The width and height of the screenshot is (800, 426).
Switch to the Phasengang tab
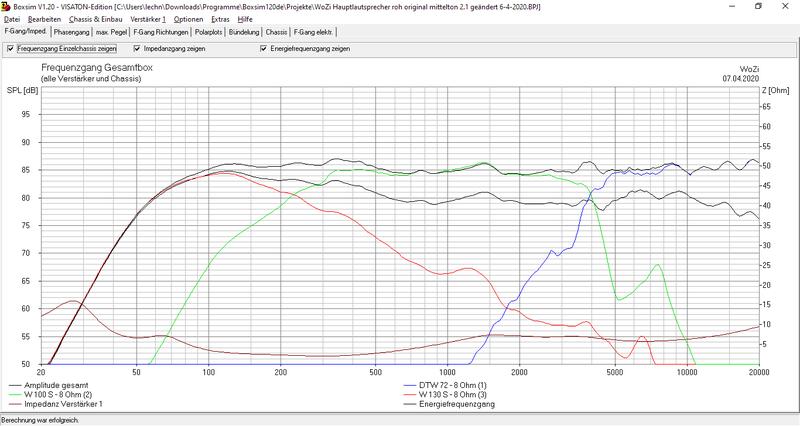point(71,32)
